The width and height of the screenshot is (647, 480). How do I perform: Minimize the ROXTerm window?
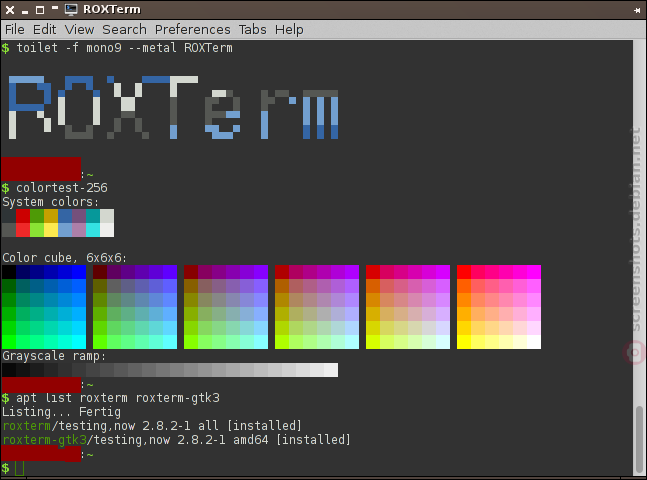point(25,12)
